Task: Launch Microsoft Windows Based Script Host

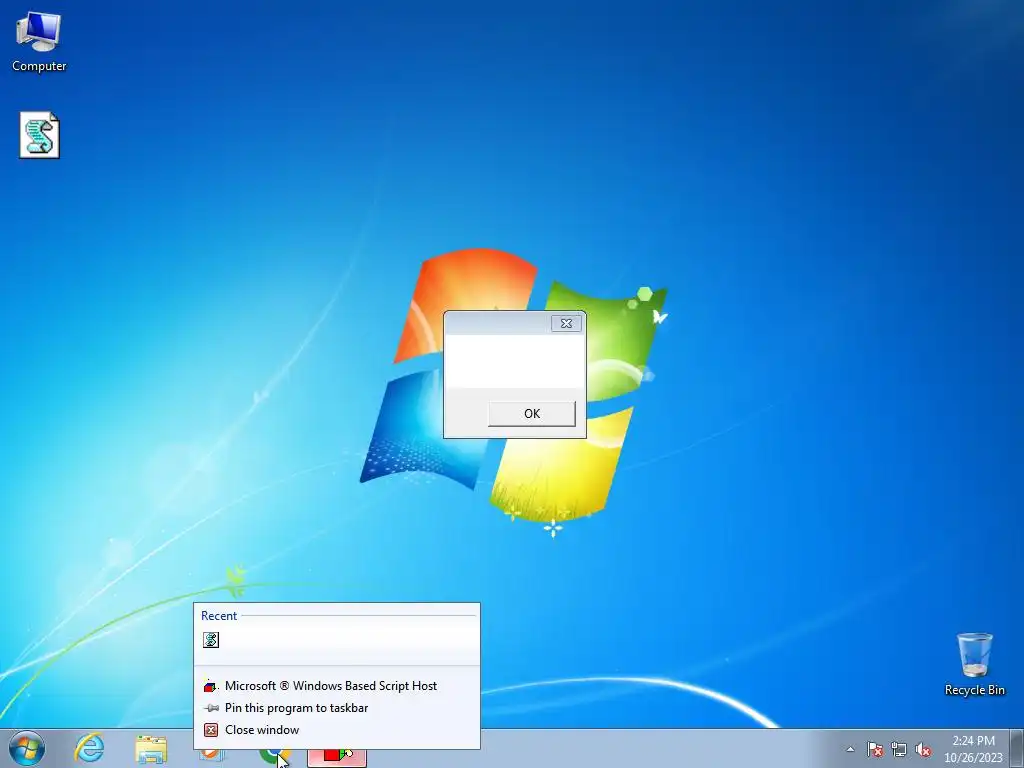Action: tap(337, 686)
